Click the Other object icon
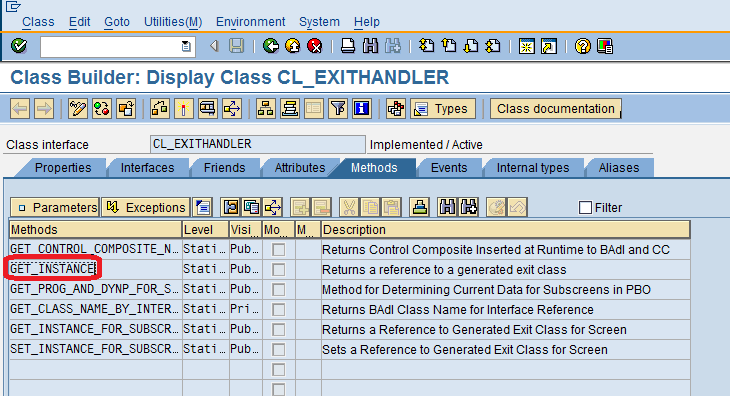The height and width of the screenshot is (396, 730). click(x=126, y=109)
